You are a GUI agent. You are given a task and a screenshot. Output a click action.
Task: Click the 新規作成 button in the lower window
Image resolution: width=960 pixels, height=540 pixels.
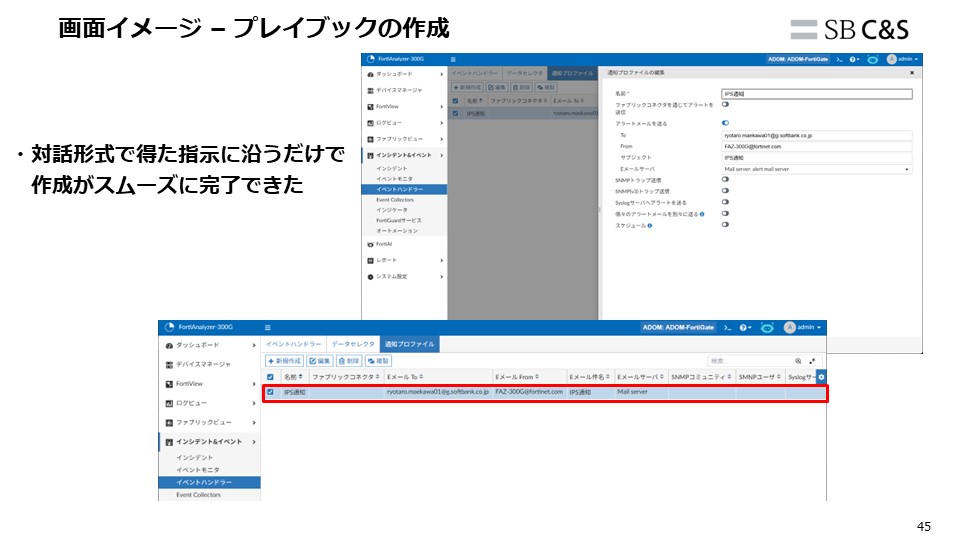click(284, 360)
